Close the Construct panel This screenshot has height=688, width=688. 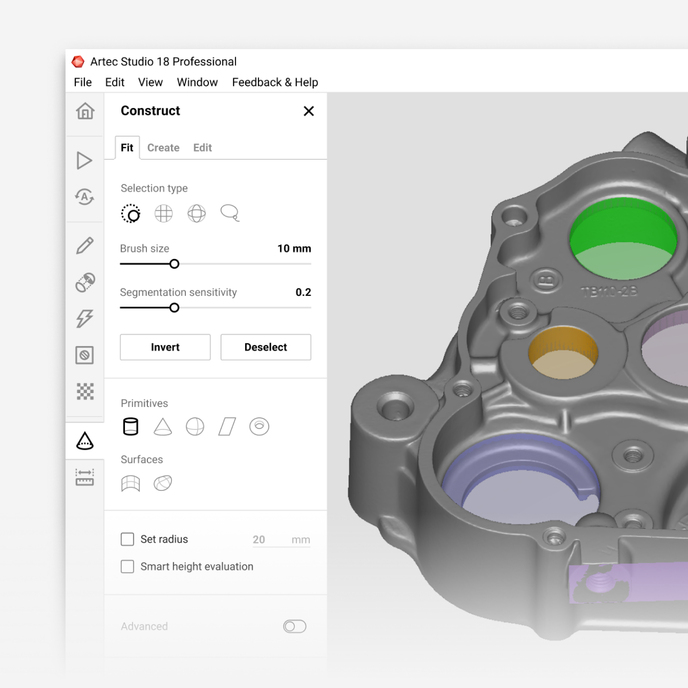pos(309,111)
